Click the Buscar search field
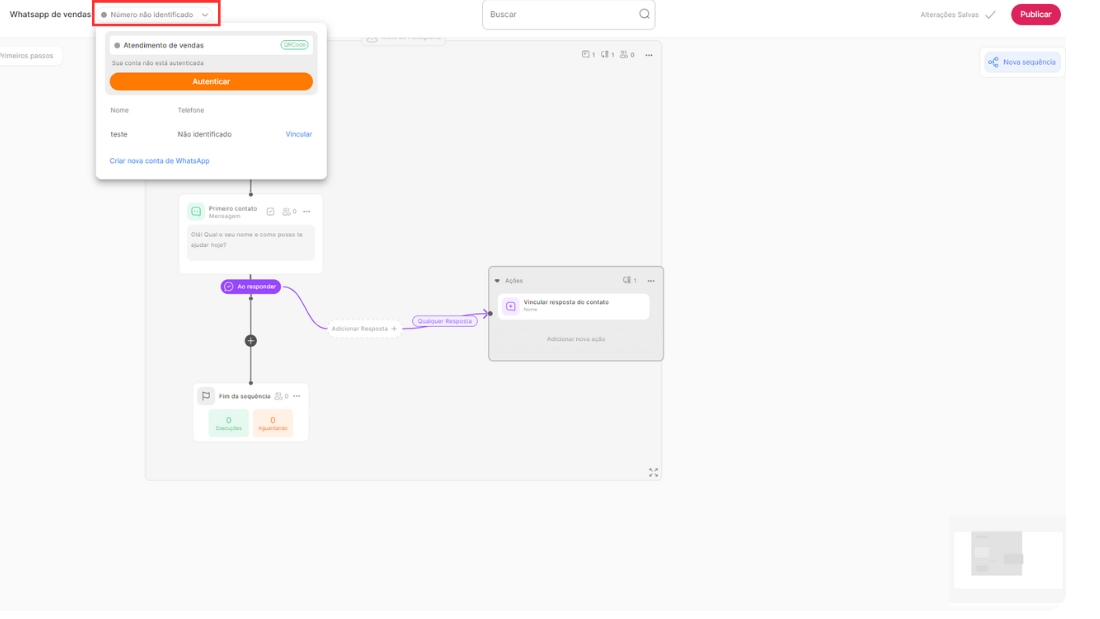This screenshot has height=619, width=1100. (x=560, y=14)
